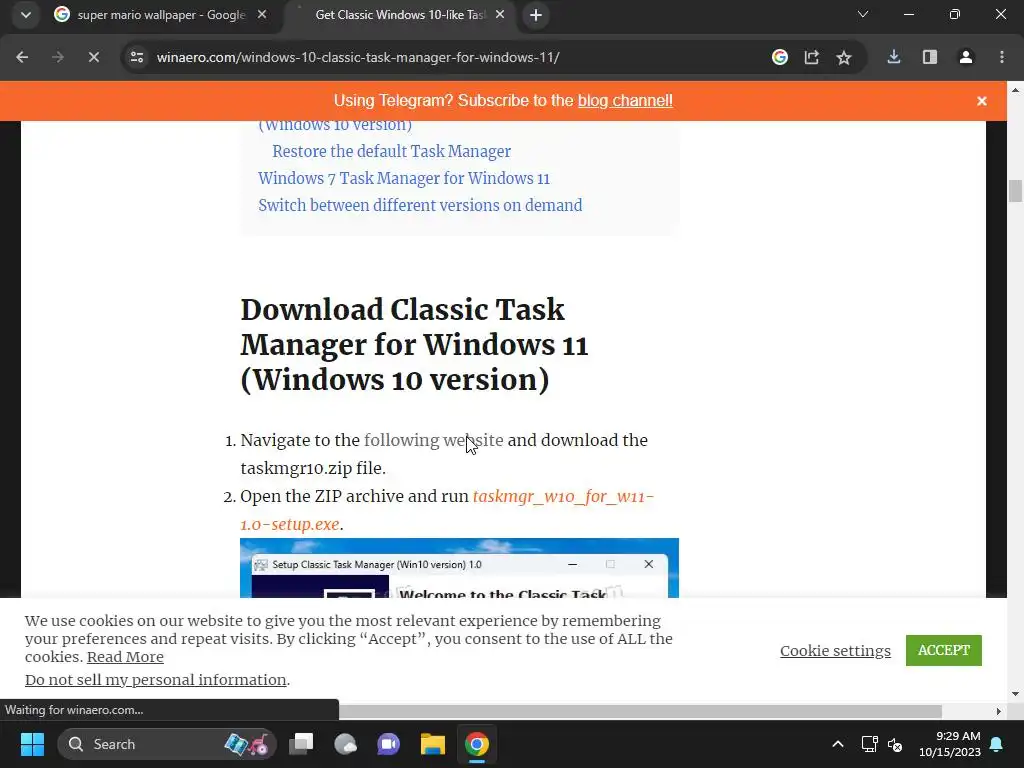Open Cookie settings
Image resolution: width=1024 pixels, height=768 pixels.
(x=835, y=650)
